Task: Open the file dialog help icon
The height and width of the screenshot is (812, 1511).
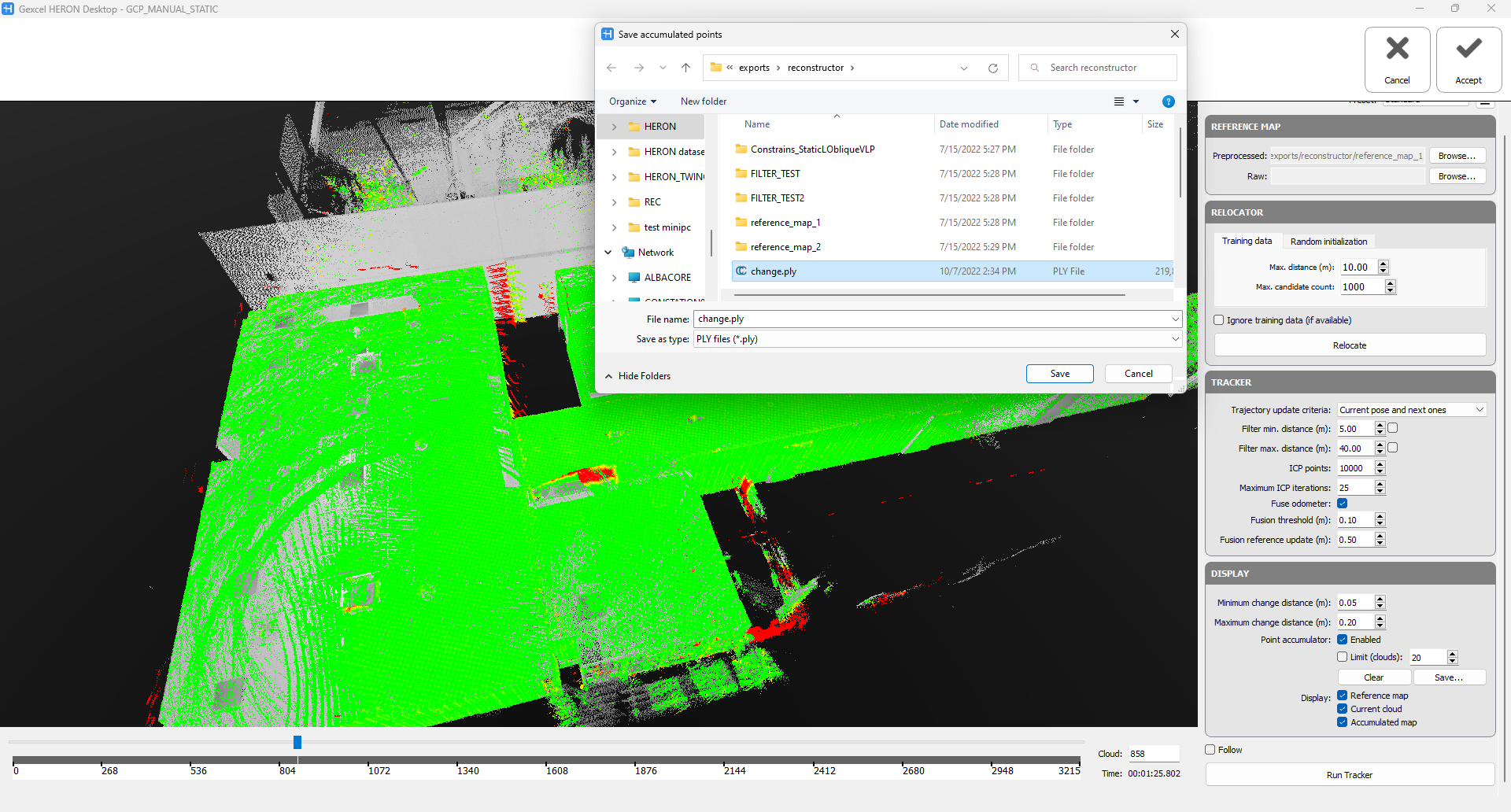Action: pos(1168,101)
